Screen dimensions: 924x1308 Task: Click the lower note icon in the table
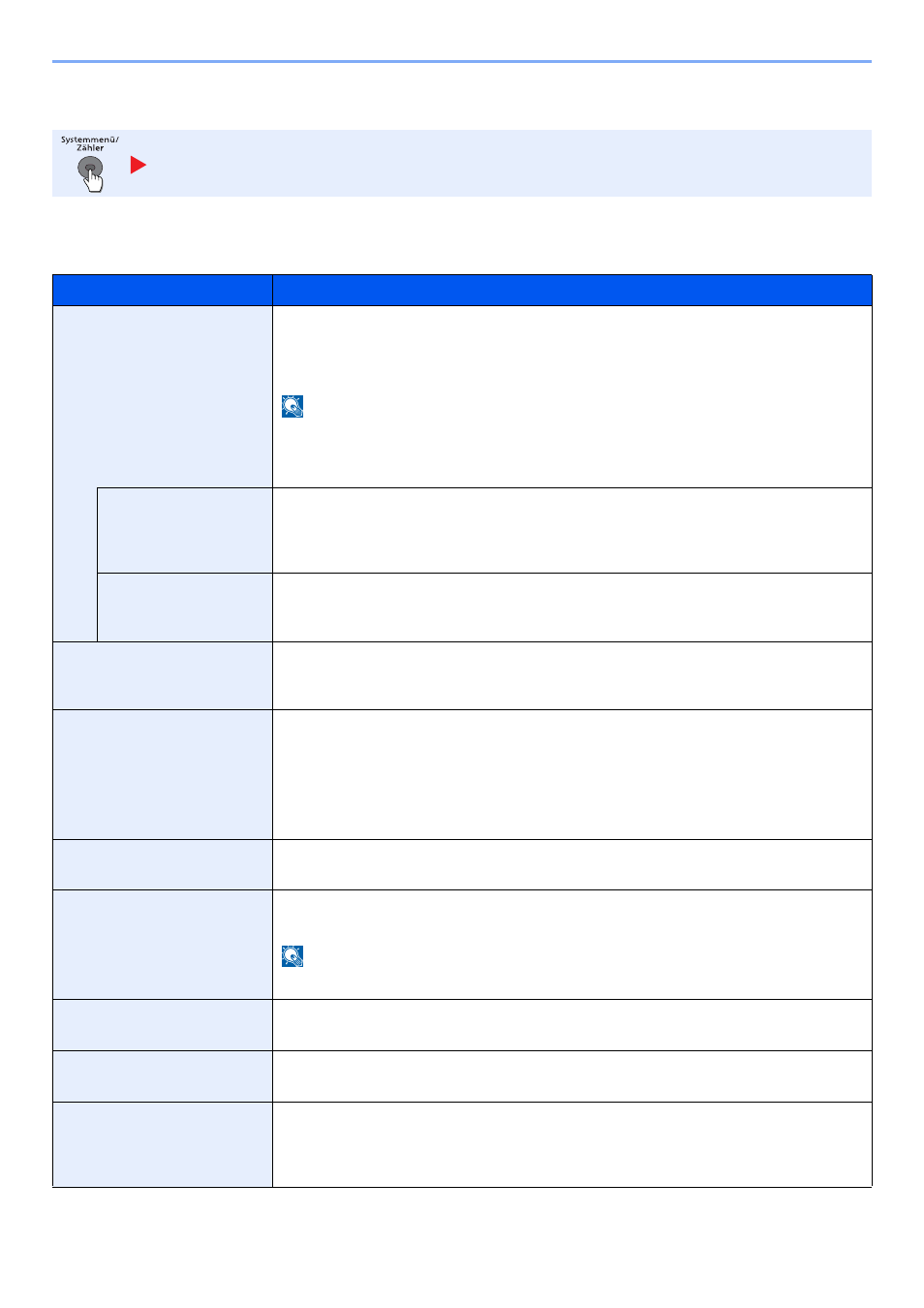coord(293,956)
